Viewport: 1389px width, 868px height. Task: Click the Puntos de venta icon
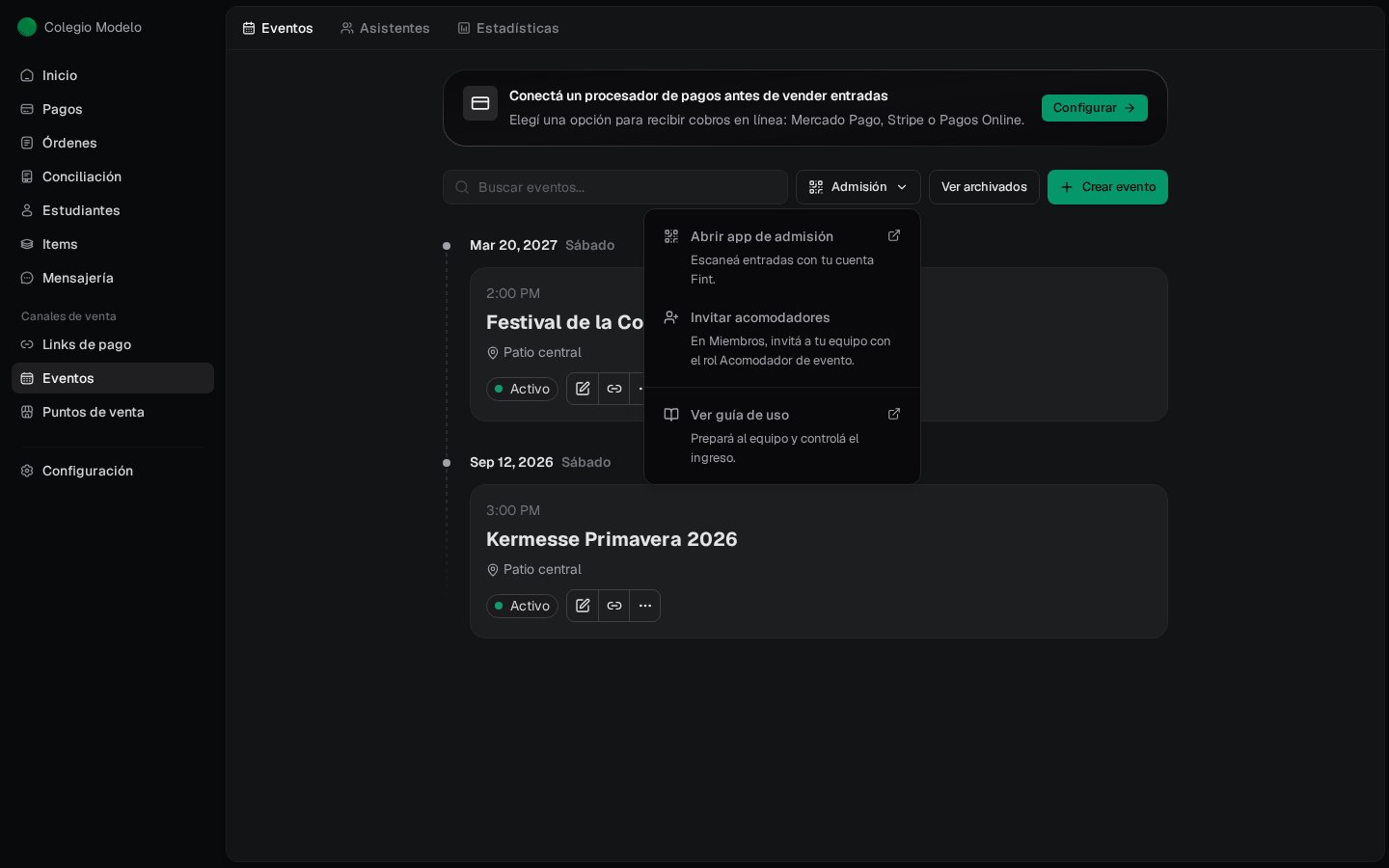click(x=27, y=412)
